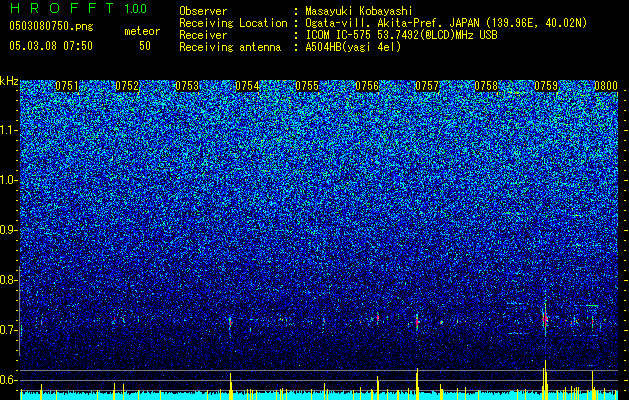629x400 pixels.
Task: Click the 0755 time marker
Action: [307, 86]
